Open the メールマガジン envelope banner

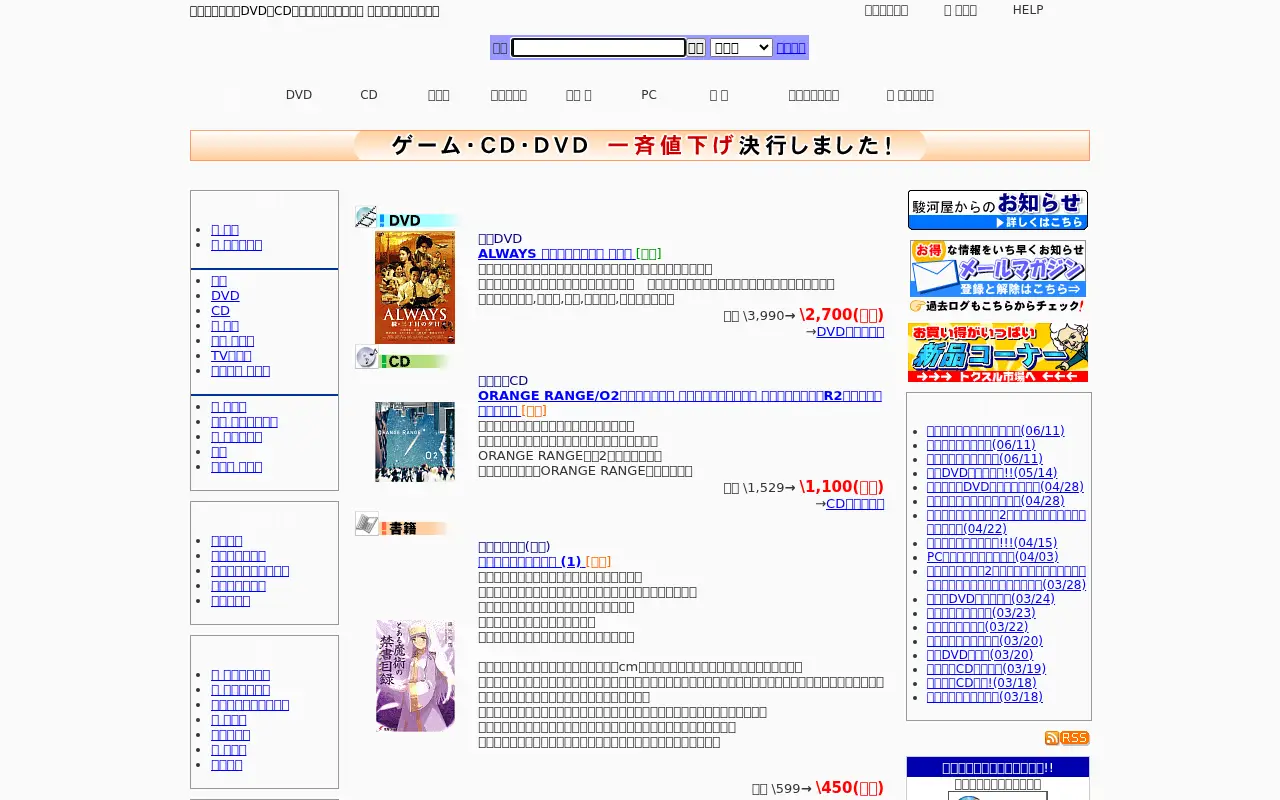coord(998,276)
